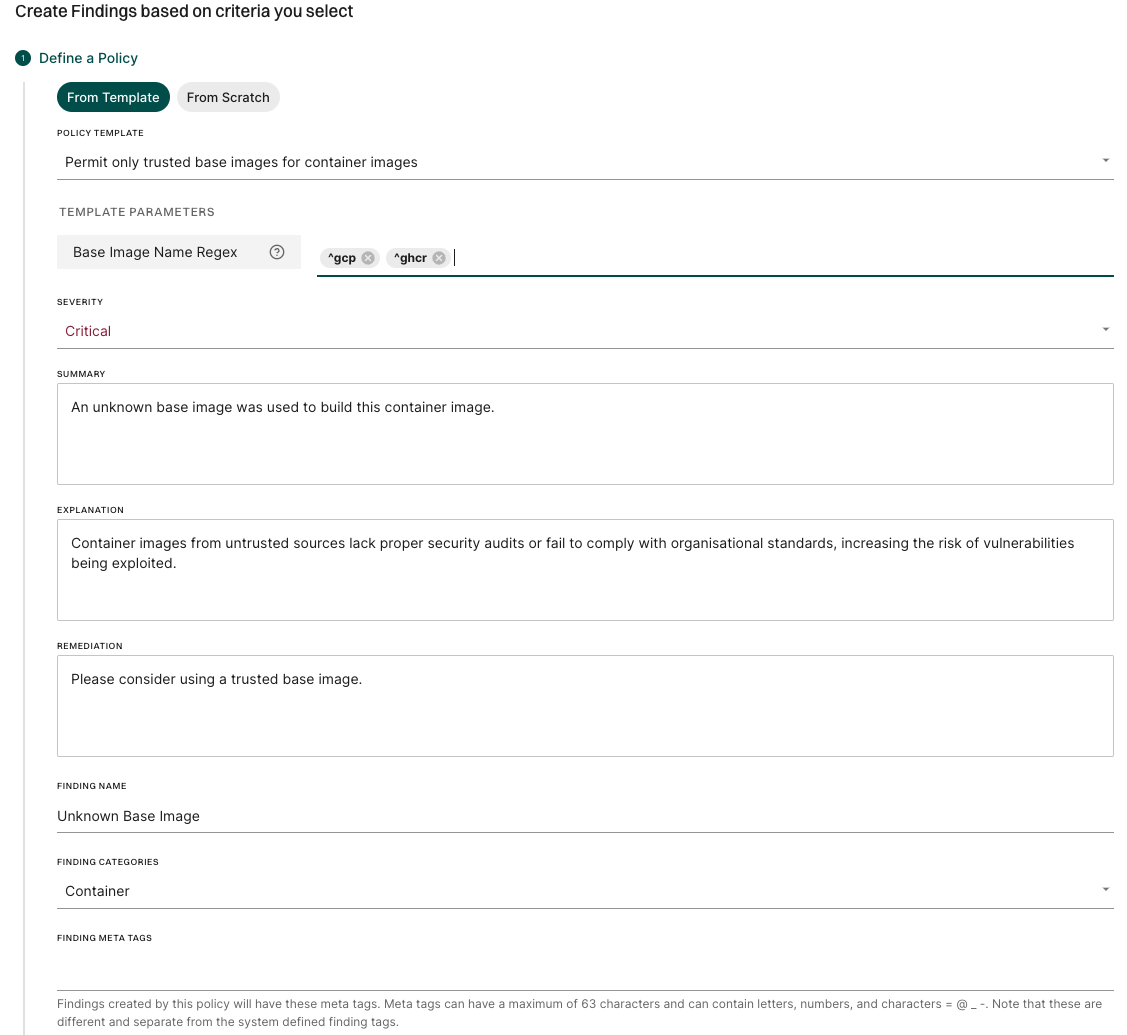Click the Policy Template dropdown arrow
Image resolution: width=1127 pixels, height=1035 pixels.
(1106, 159)
